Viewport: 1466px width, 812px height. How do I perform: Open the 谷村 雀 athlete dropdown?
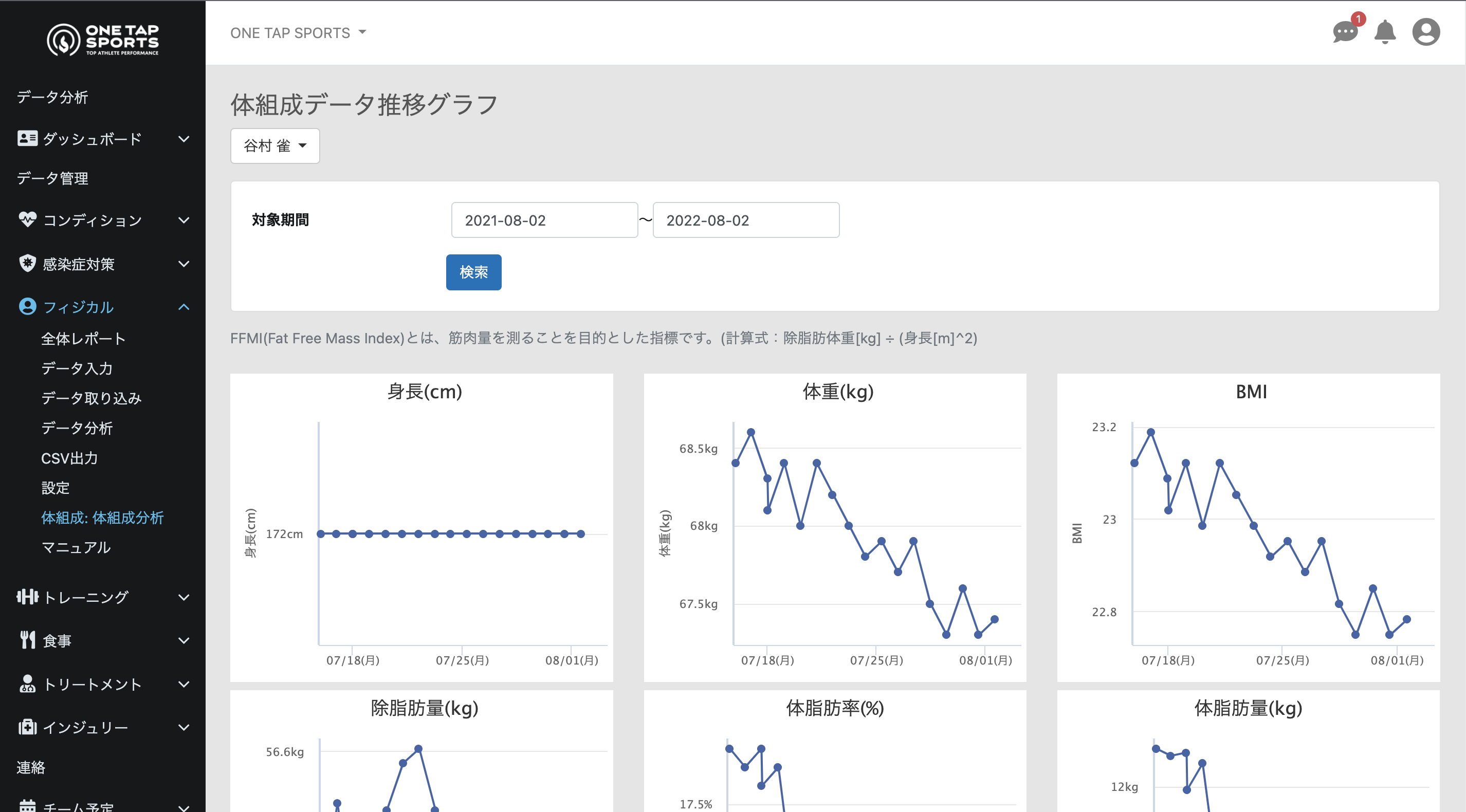click(x=275, y=145)
